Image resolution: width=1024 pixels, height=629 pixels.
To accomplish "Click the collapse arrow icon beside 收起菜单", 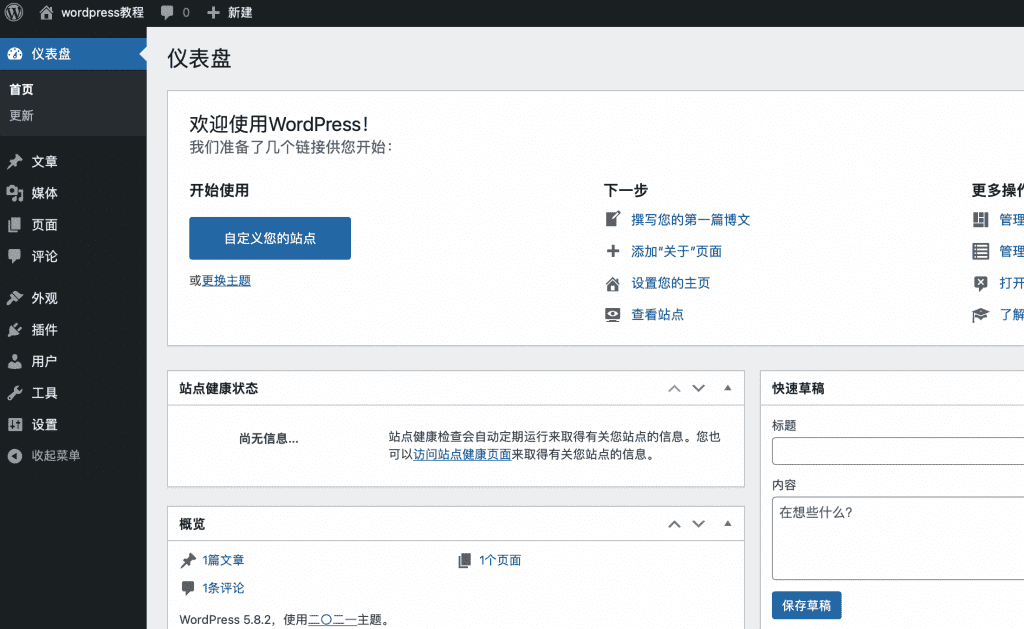I will [x=15, y=456].
